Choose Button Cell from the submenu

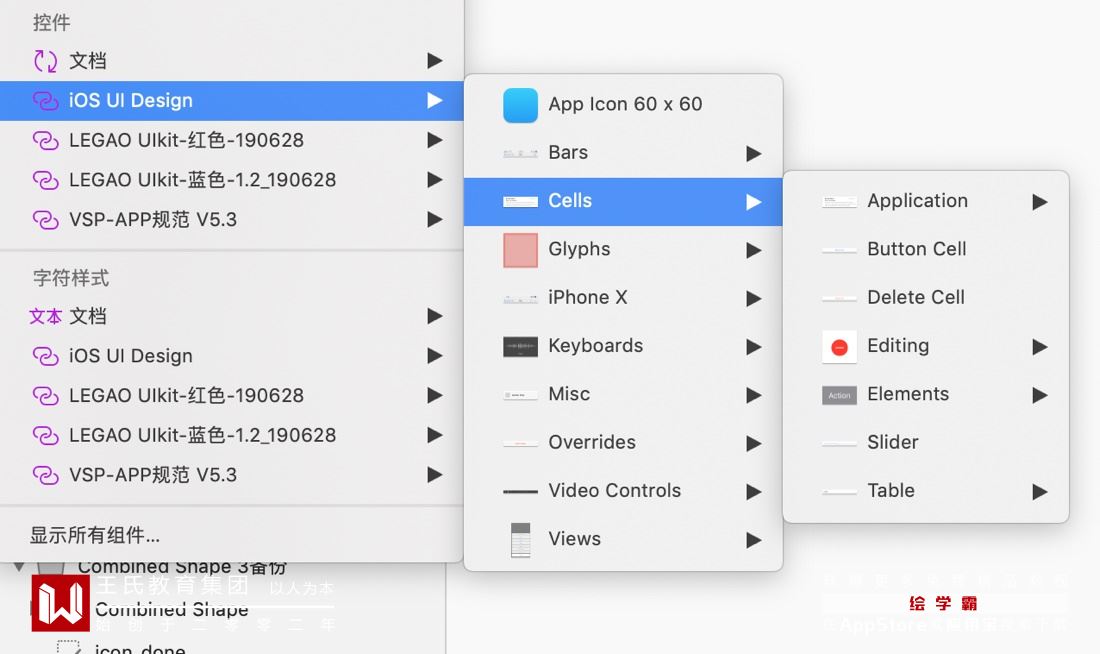[x=926, y=251]
